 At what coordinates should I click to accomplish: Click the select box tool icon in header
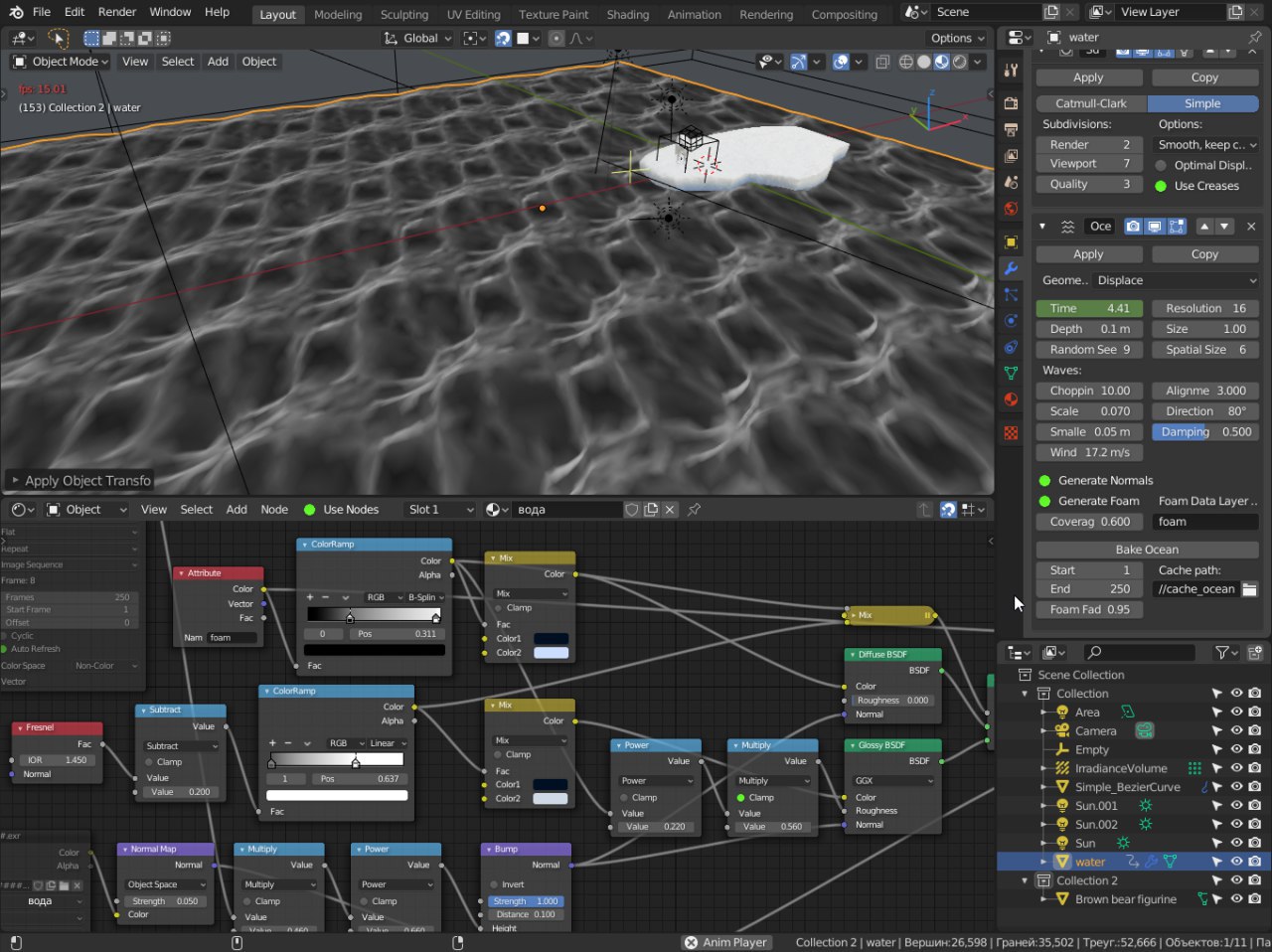(x=91, y=38)
